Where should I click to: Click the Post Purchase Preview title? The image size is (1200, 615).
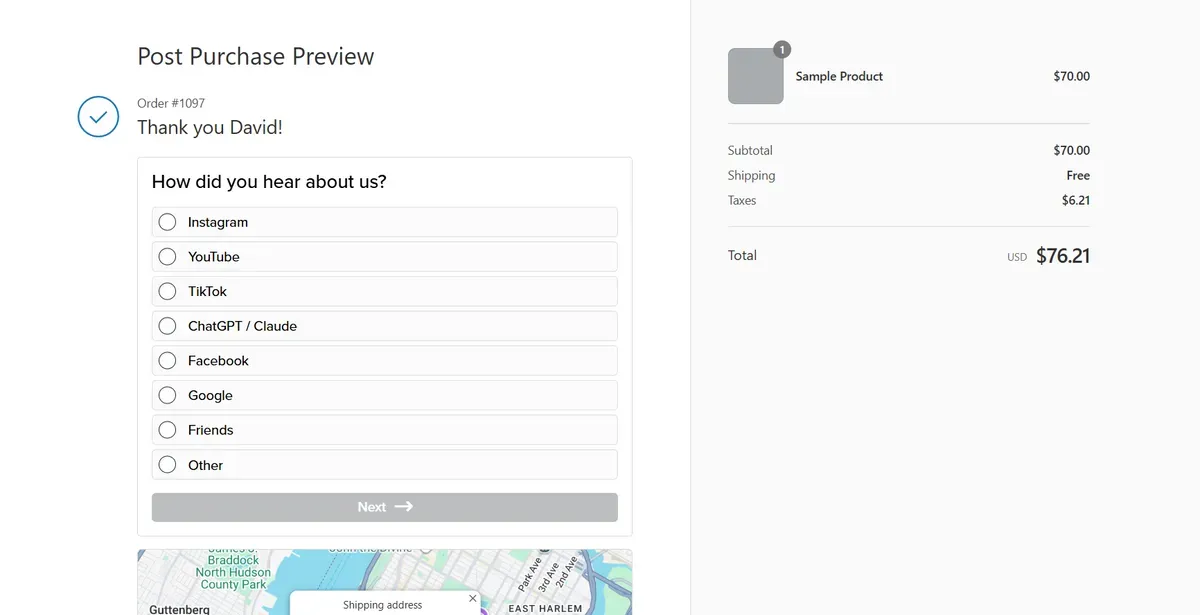coord(256,56)
